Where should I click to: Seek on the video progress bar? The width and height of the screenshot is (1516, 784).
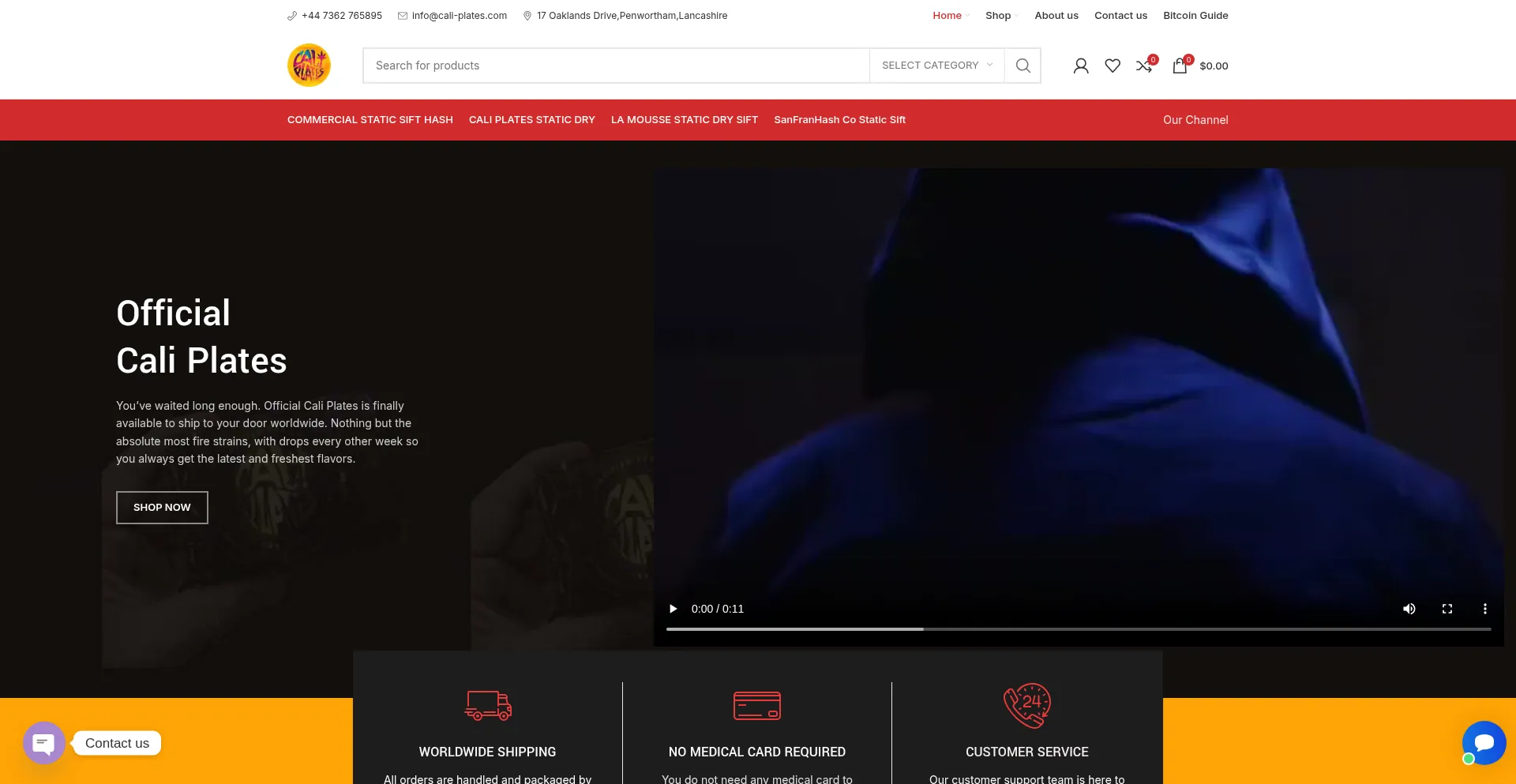[x=1078, y=629]
